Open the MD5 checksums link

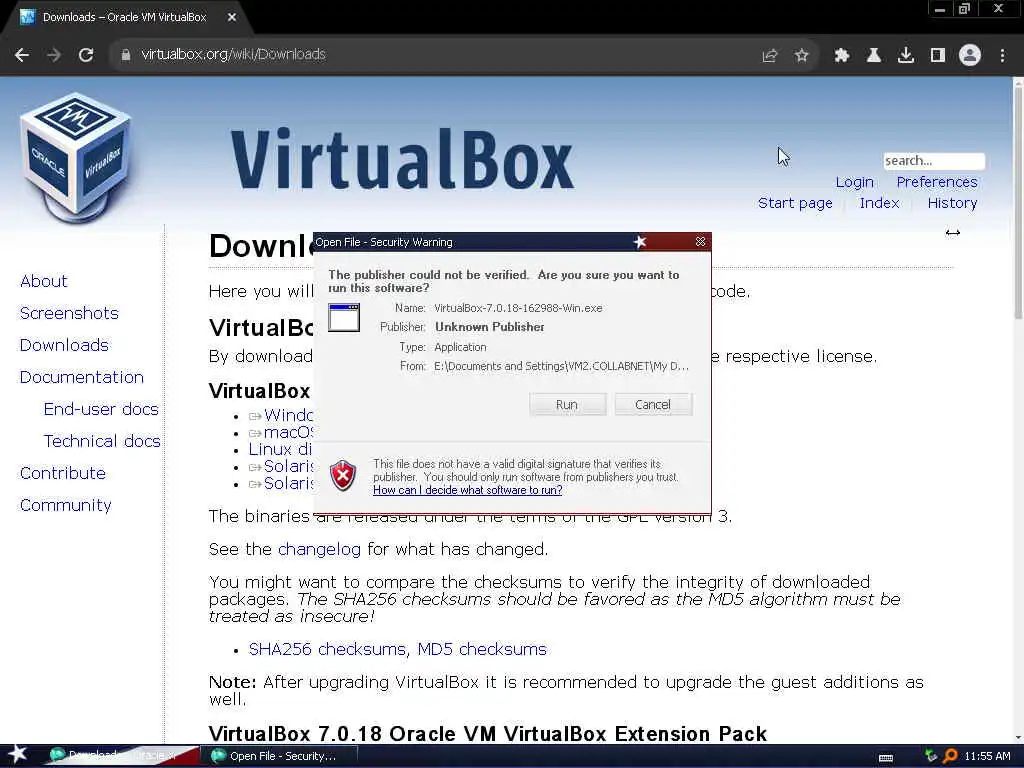482,649
